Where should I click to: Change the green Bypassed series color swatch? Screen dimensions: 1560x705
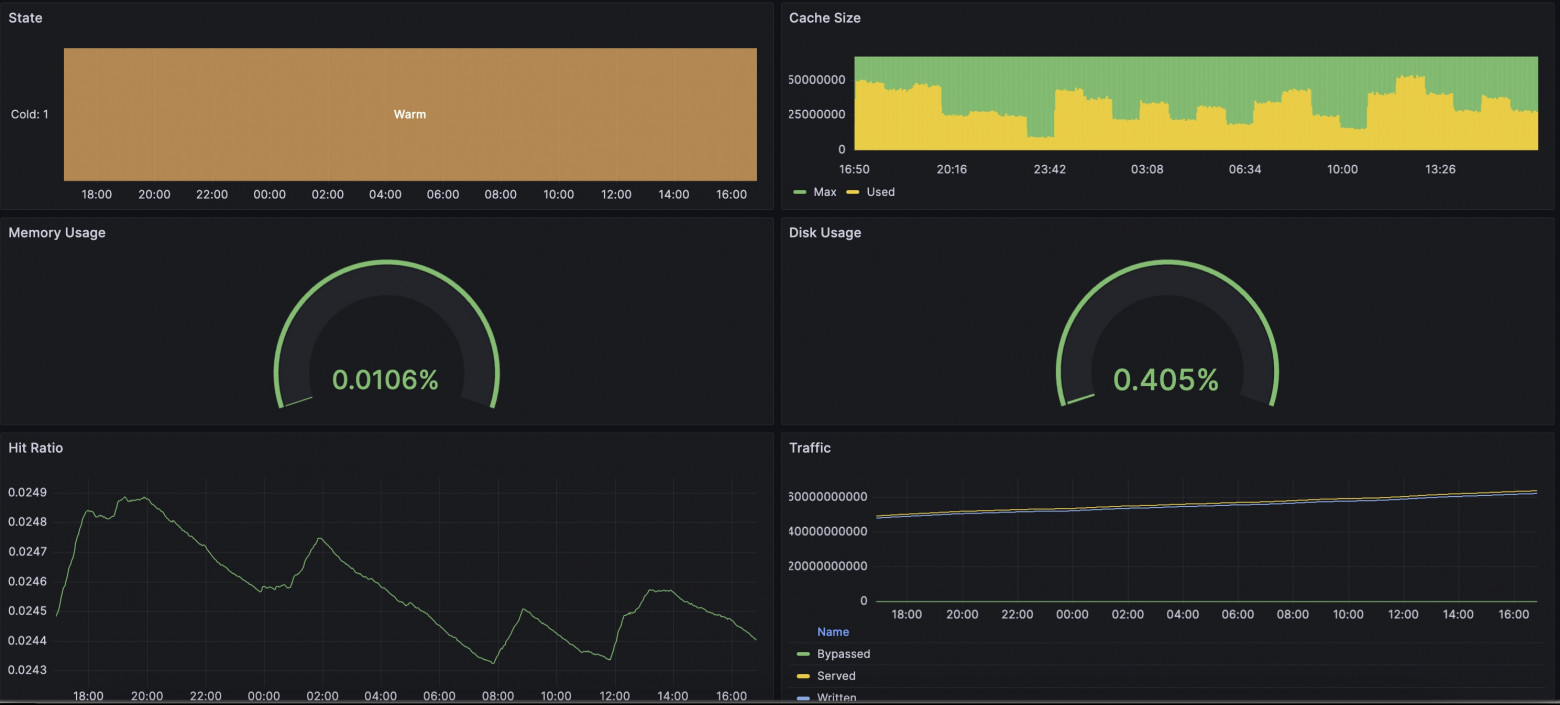(802, 654)
